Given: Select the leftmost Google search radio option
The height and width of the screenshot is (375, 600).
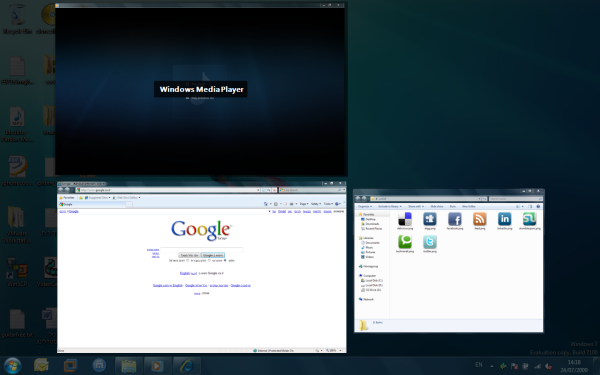Looking at the screenshot, I should click(188, 260).
